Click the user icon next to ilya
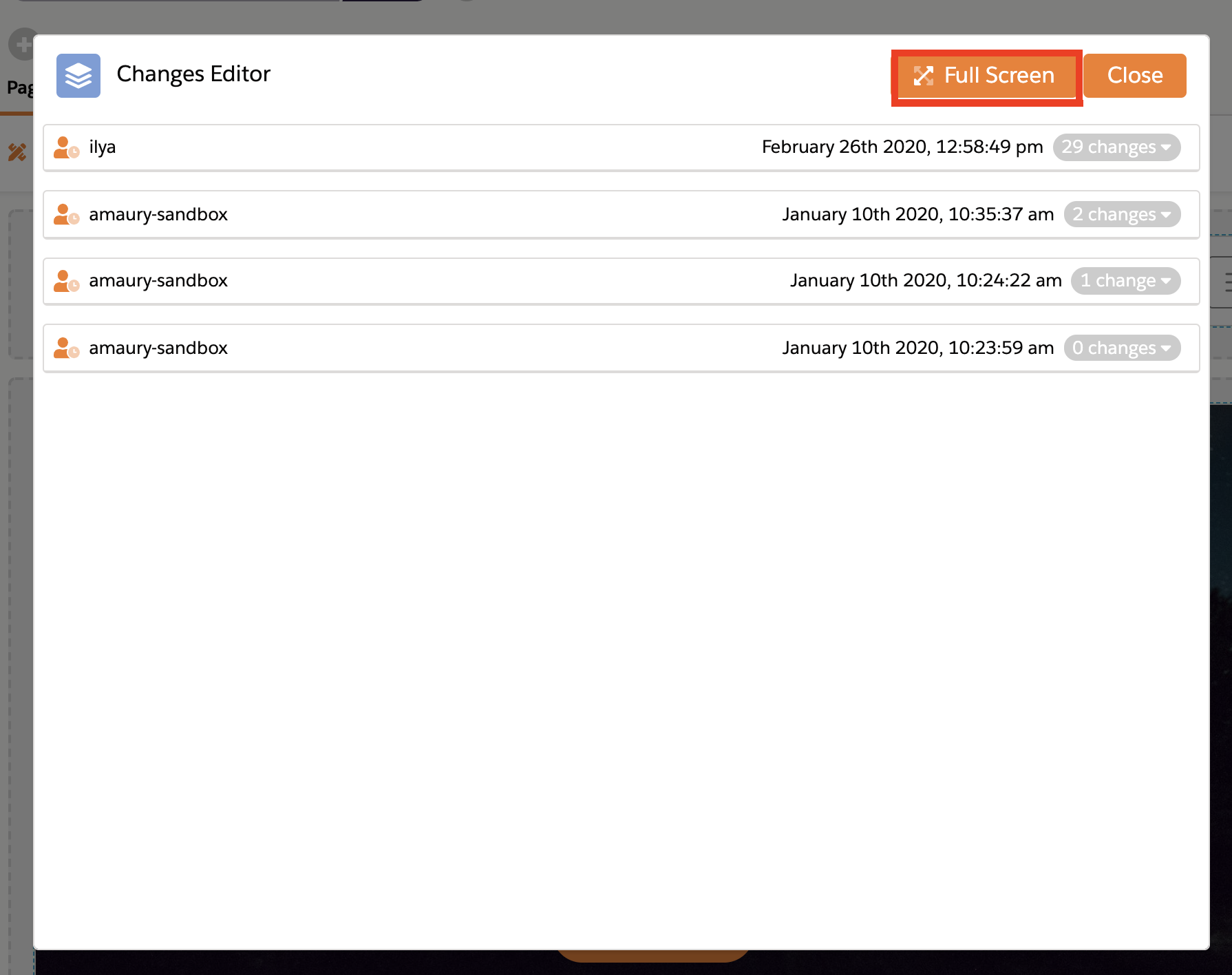Screen dimensions: 1232x975 pyautogui.click(x=67, y=147)
